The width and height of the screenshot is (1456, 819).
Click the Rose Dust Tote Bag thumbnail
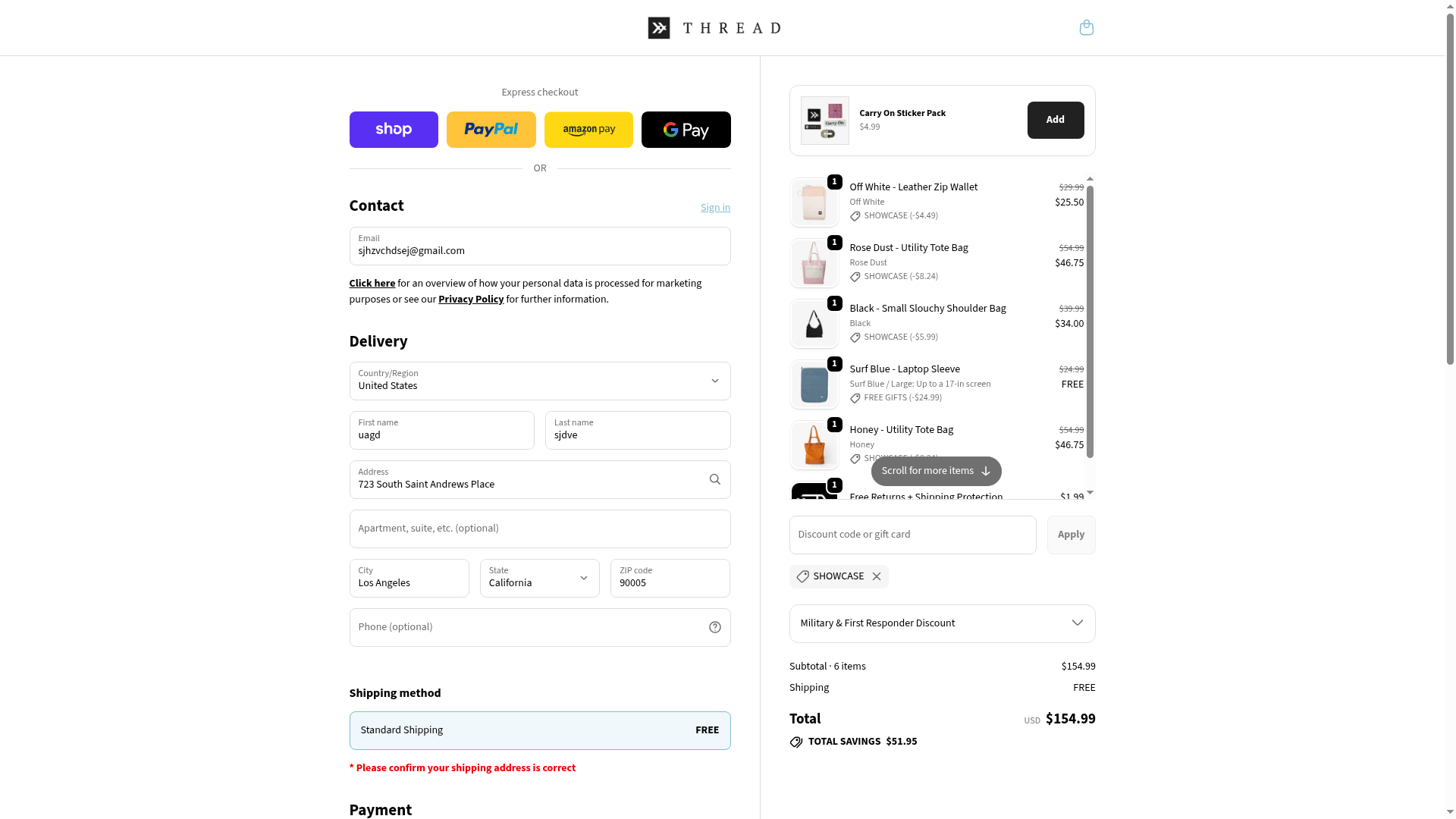[x=814, y=263]
